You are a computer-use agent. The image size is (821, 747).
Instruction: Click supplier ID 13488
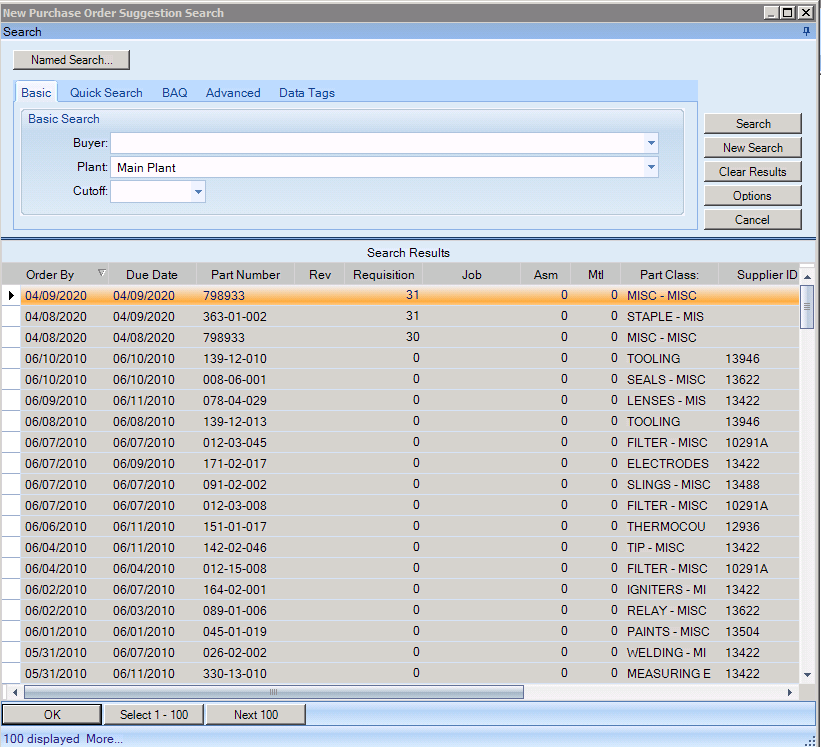pyautogui.click(x=742, y=484)
